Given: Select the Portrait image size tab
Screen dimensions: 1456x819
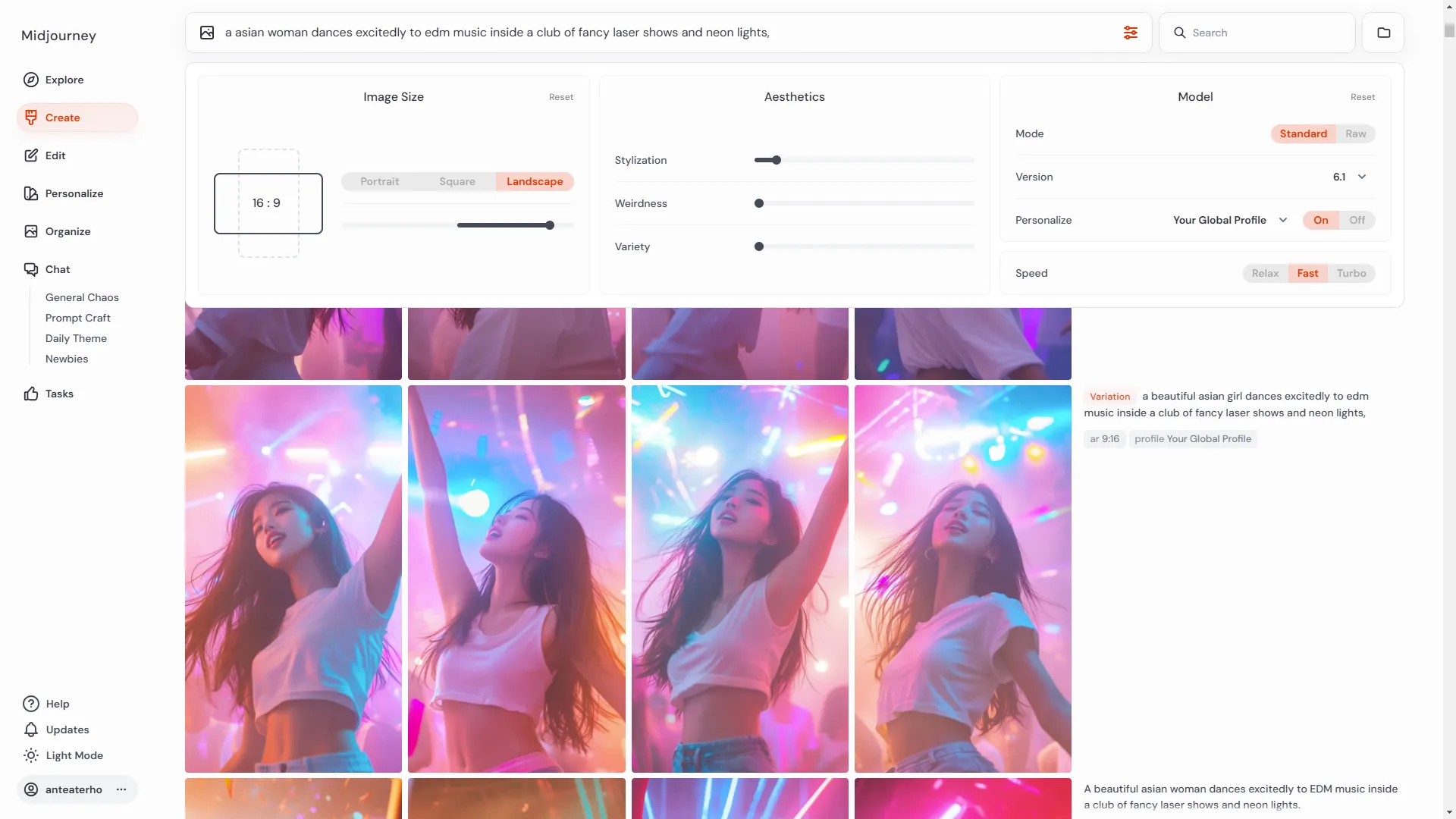Looking at the screenshot, I should tap(379, 181).
